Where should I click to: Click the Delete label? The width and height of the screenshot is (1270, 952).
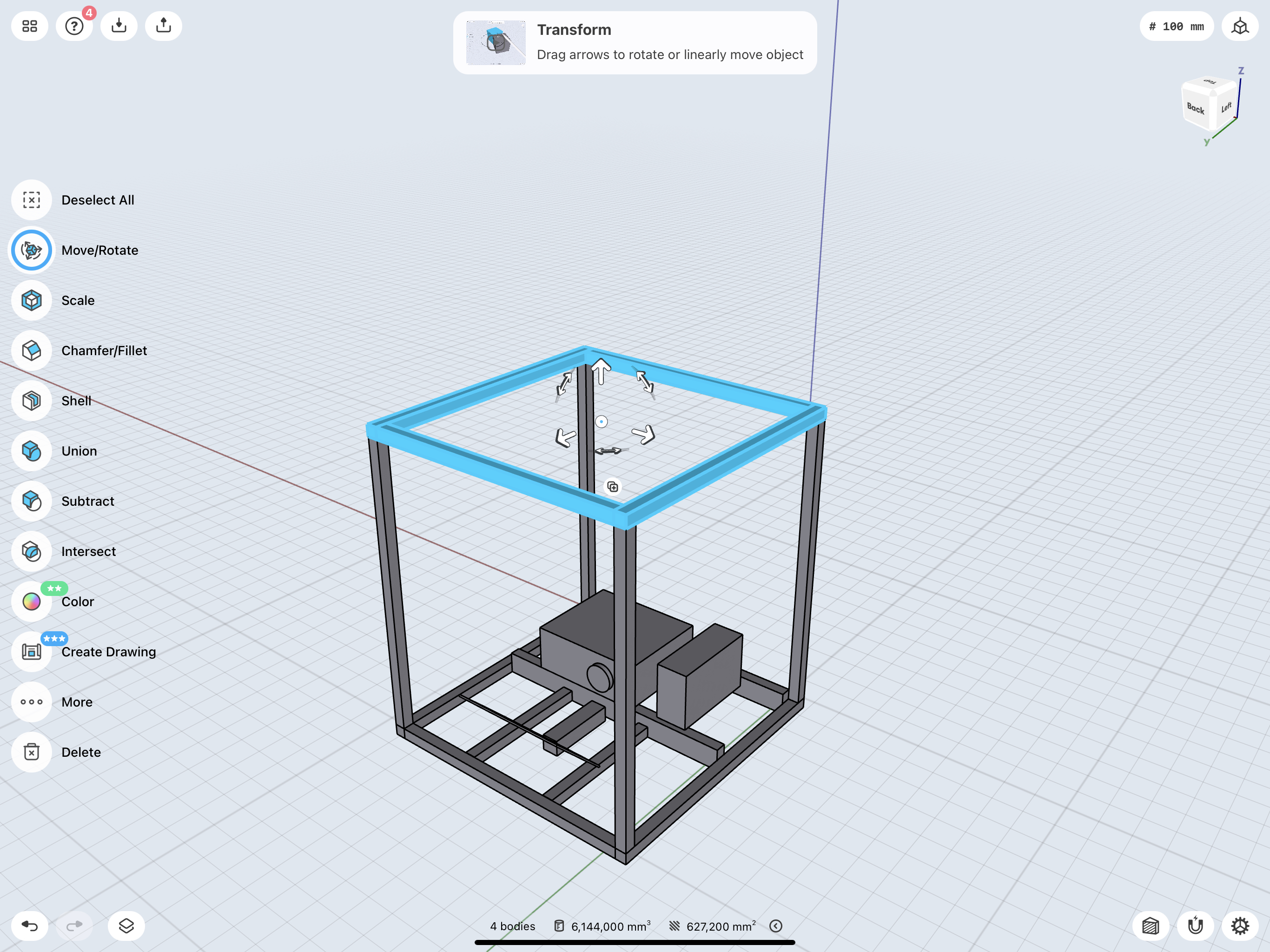[x=81, y=752]
